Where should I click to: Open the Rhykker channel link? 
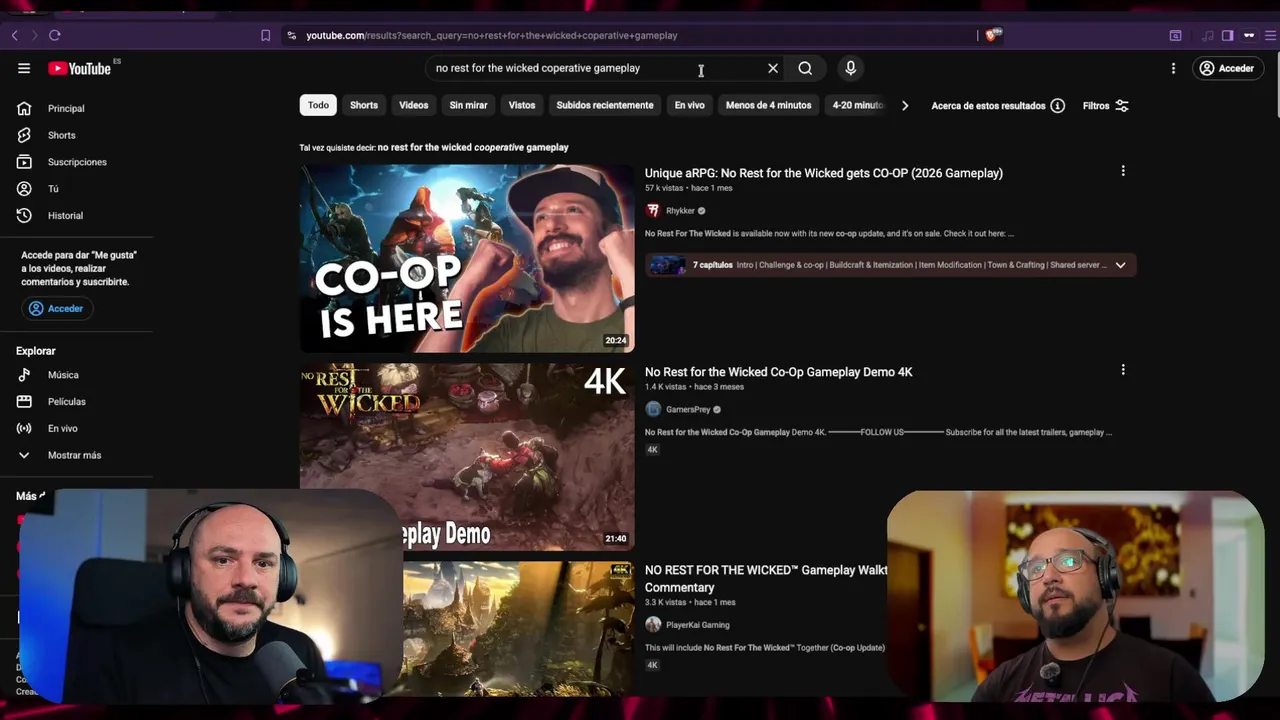[680, 211]
